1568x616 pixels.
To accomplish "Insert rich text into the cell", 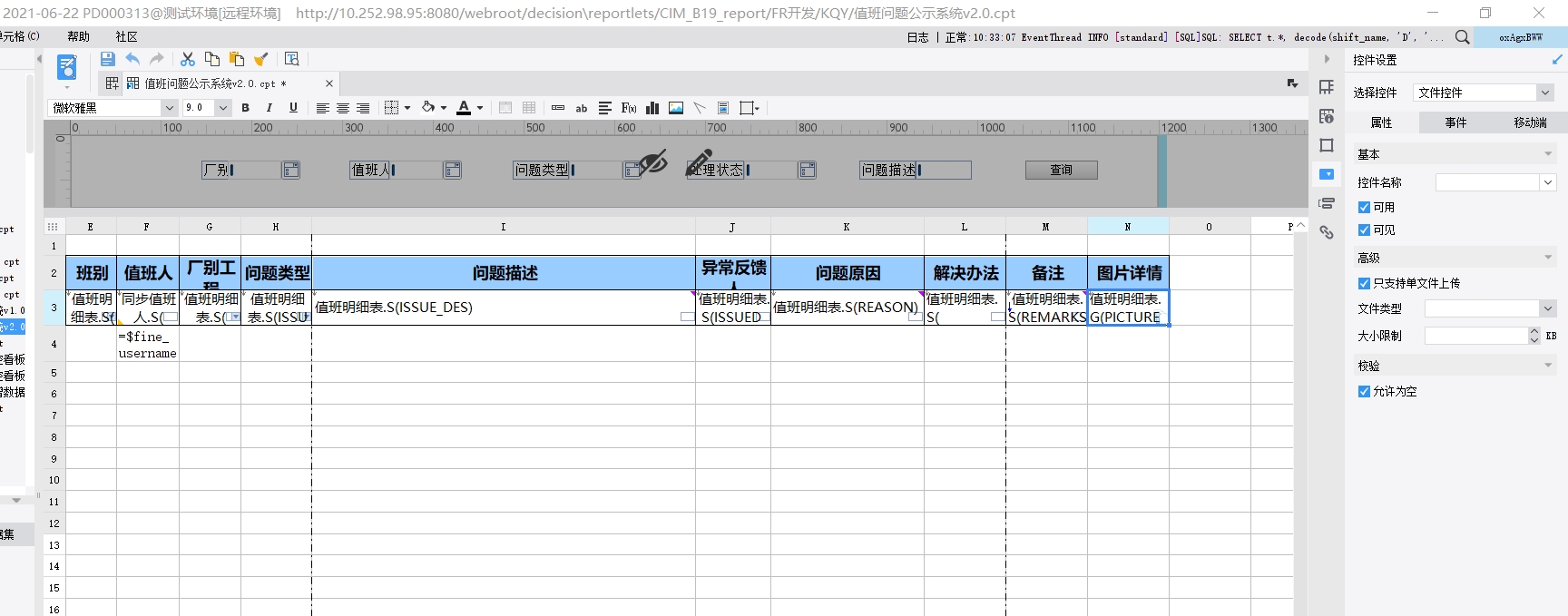I will point(605,108).
